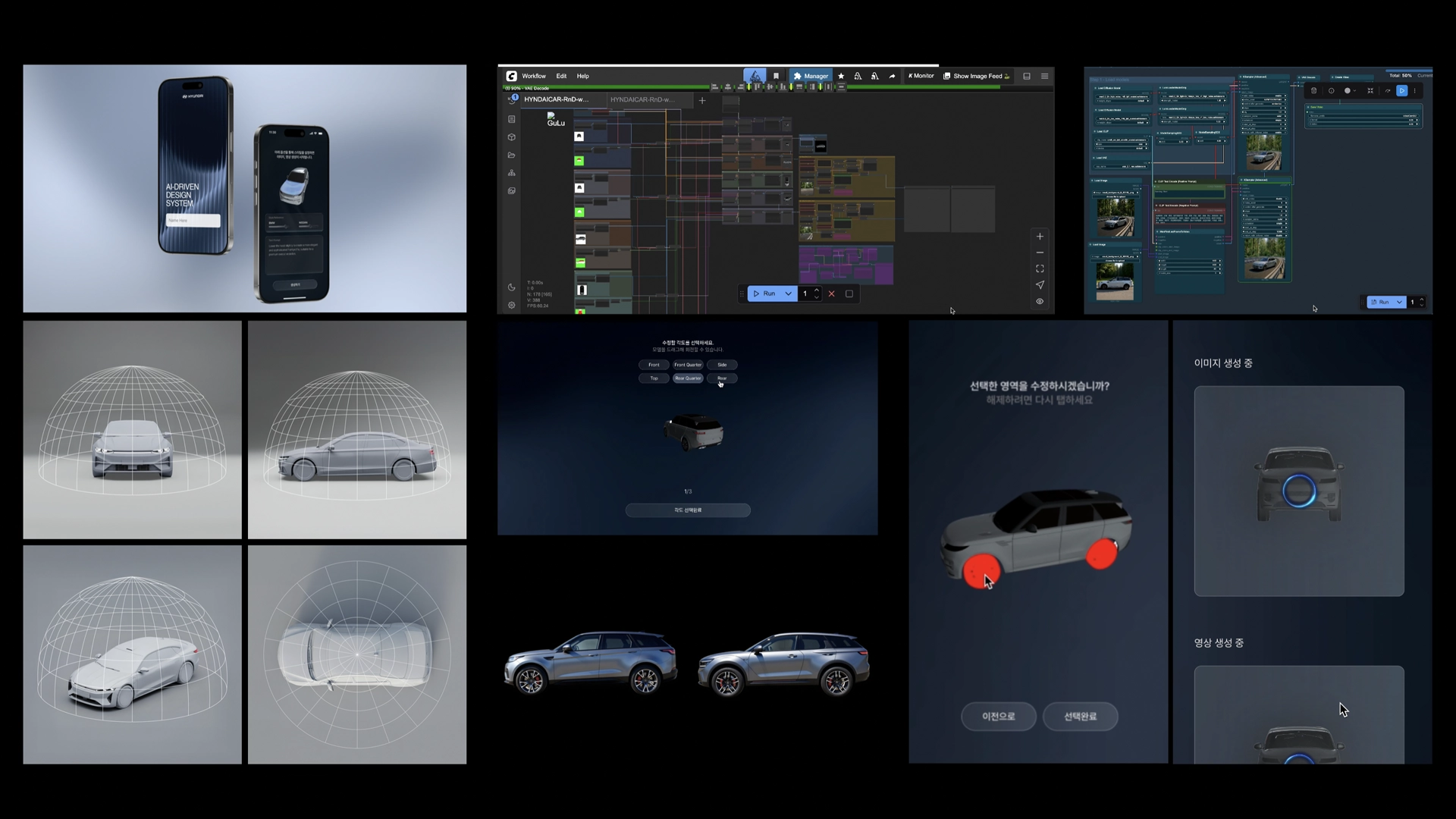The image size is (1456, 819).
Task: Click the trash delete icon in node toolbox
Action: 1313,90
